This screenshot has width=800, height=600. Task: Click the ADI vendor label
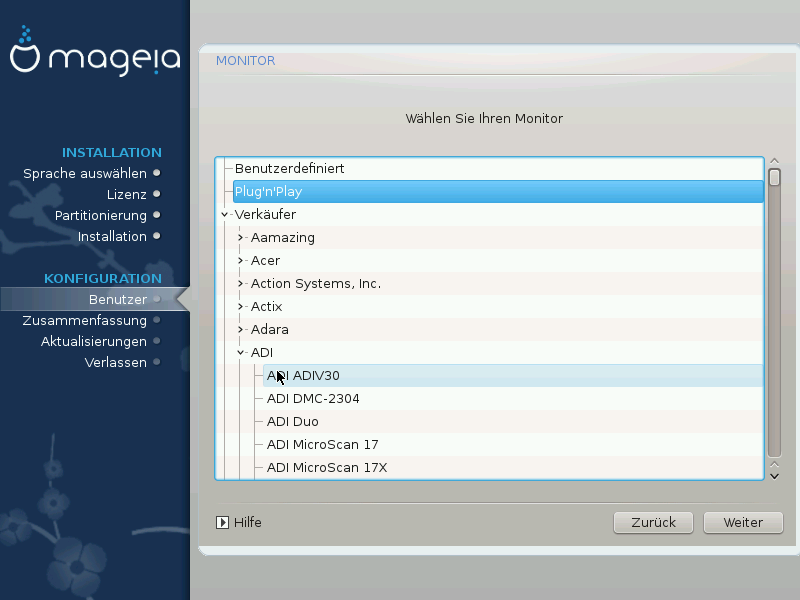pos(262,353)
